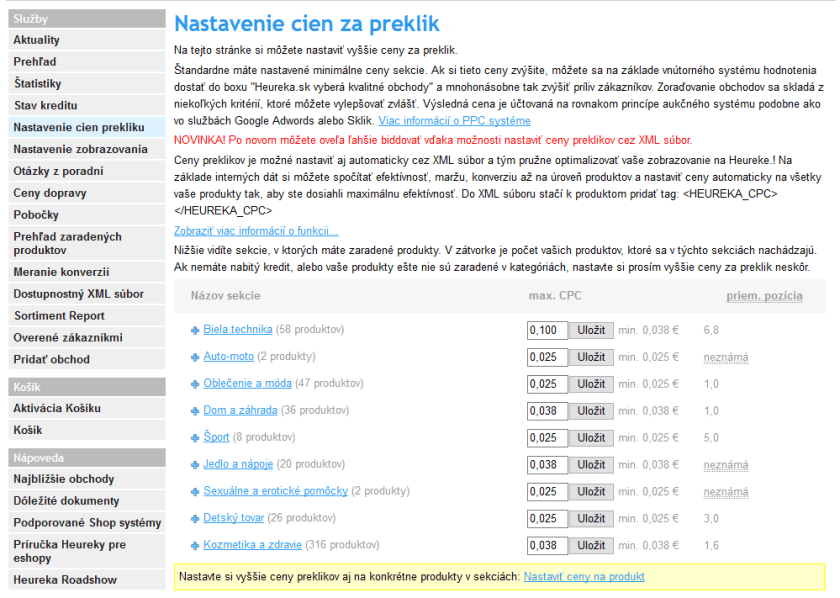Screen dimensions: 840x598
Task: Click Nastaviť ceny na produkt link
Action: [584, 577]
